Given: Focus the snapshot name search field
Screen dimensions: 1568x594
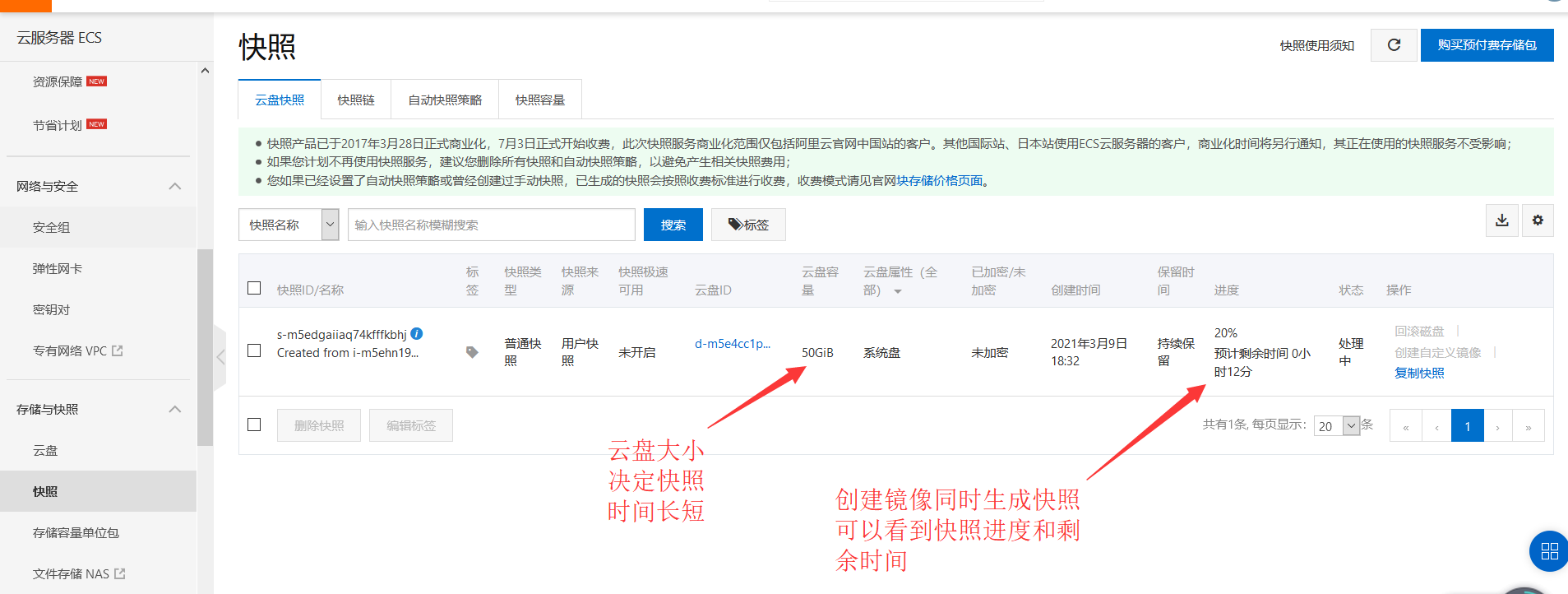Looking at the screenshot, I should (x=491, y=225).
